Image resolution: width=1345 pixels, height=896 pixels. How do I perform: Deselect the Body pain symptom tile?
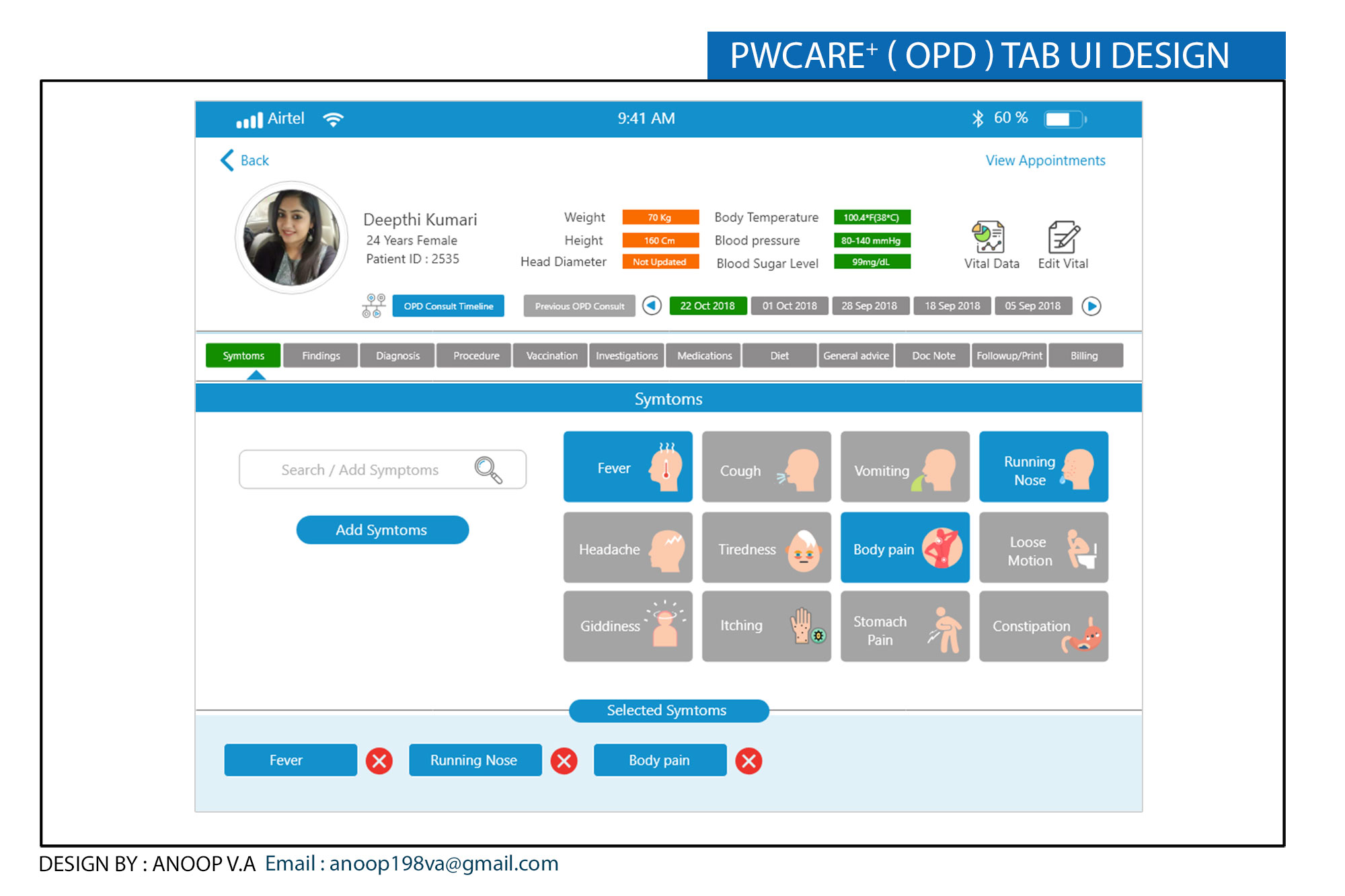(x=905, y=548)
